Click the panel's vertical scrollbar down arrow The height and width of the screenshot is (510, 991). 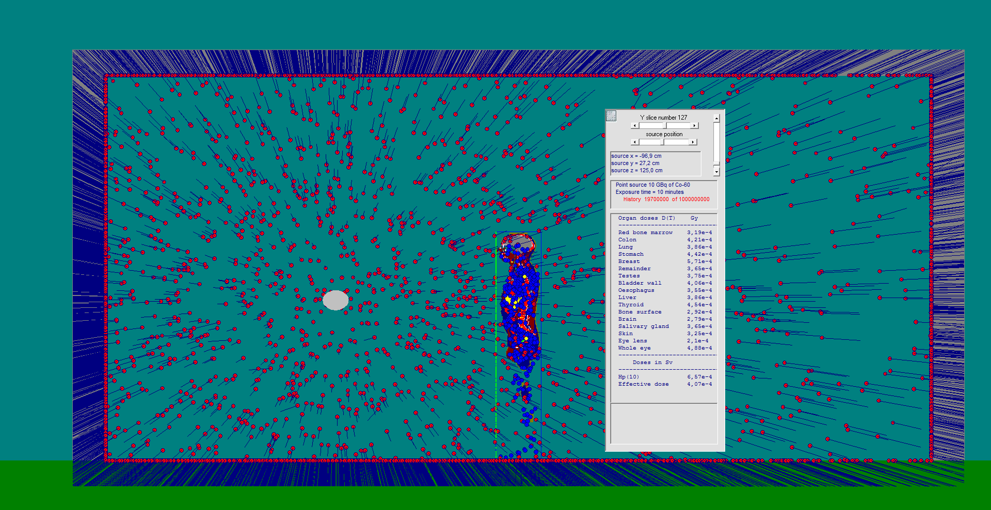pyautogui.click(x=716, y=172)
